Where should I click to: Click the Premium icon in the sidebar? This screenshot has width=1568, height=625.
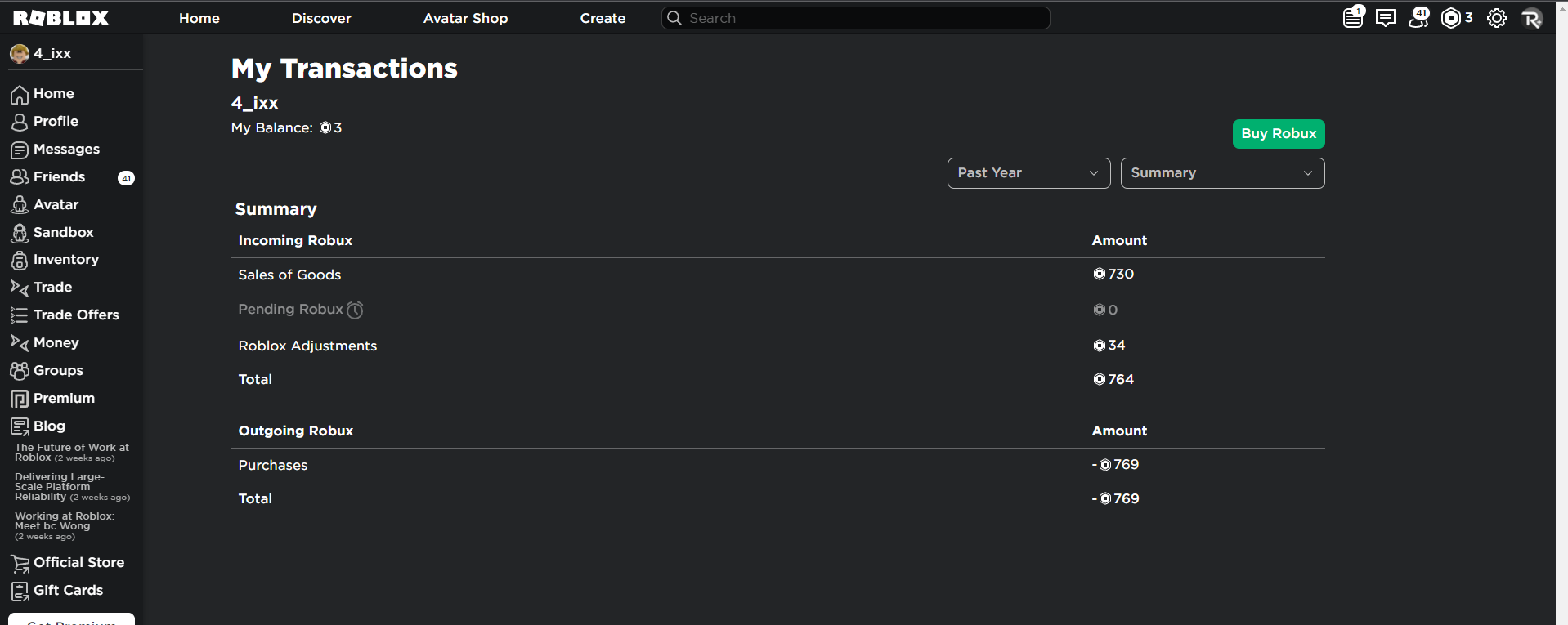click(x=20, y=399)
